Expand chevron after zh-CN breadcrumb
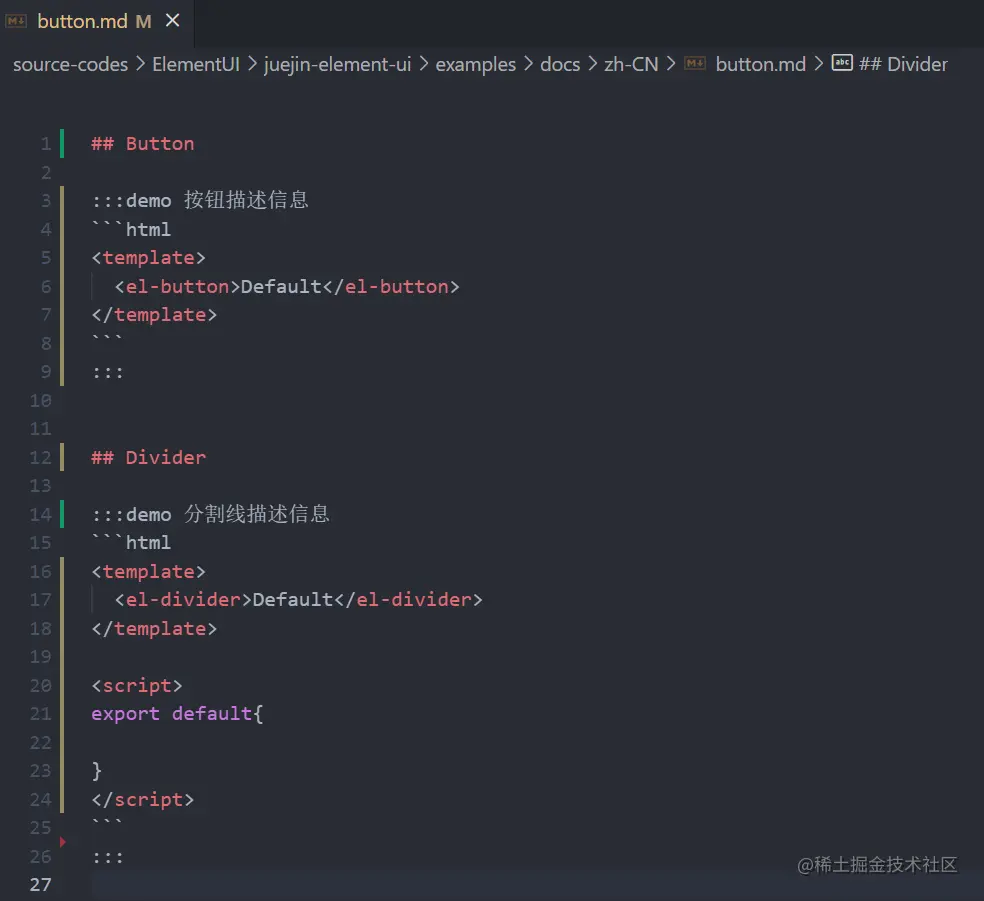984x901 pixels. 671,64
